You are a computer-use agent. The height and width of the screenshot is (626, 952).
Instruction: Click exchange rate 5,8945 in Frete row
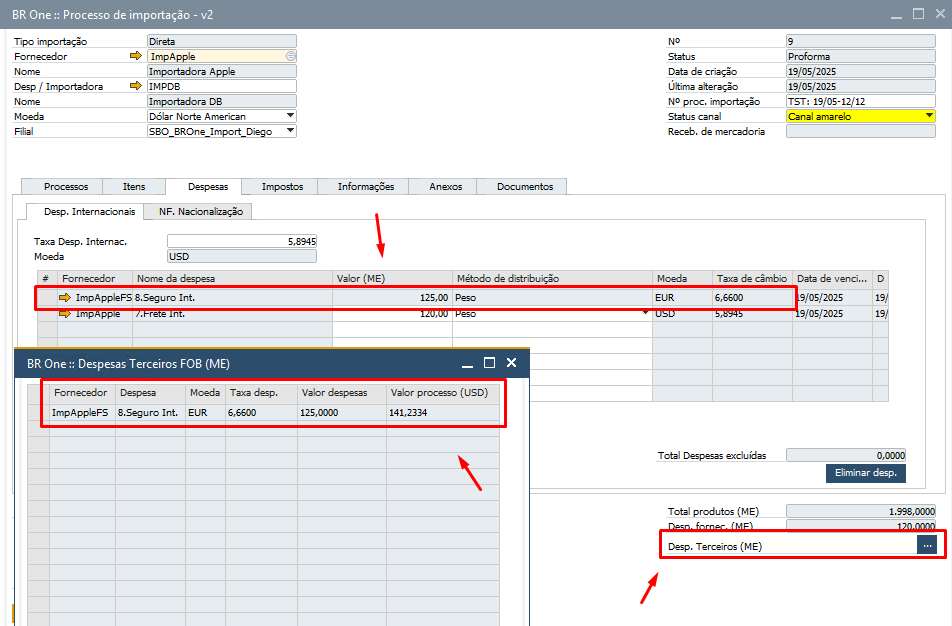pos(752,314)
